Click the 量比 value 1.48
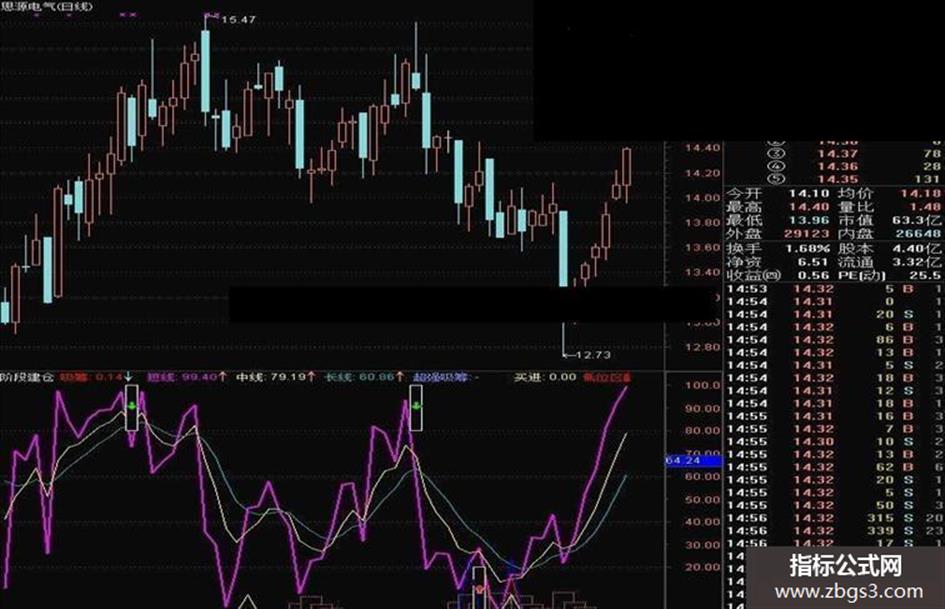 click(x=925, y=207)
